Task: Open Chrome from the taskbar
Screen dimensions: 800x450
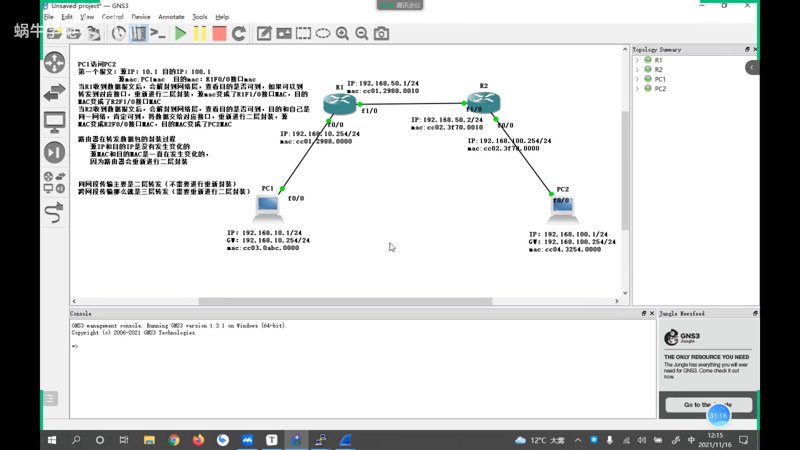Action: click(x=174, y=440)
